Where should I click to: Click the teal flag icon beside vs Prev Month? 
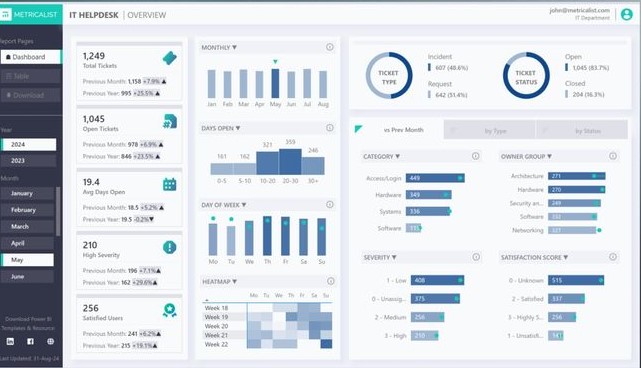pos(359,129)
